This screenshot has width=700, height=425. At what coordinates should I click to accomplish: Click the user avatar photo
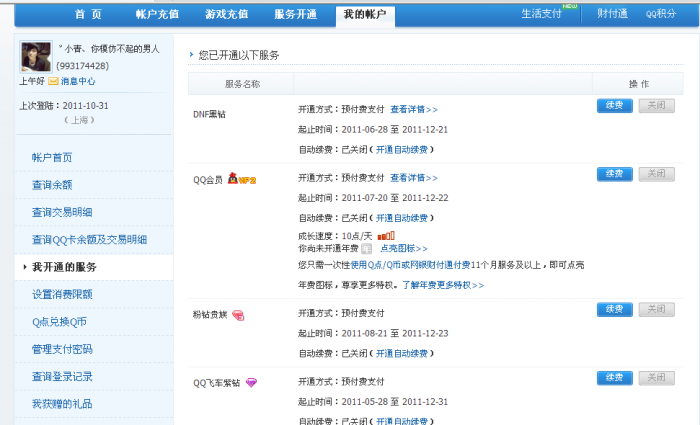(x=36, y=57)
